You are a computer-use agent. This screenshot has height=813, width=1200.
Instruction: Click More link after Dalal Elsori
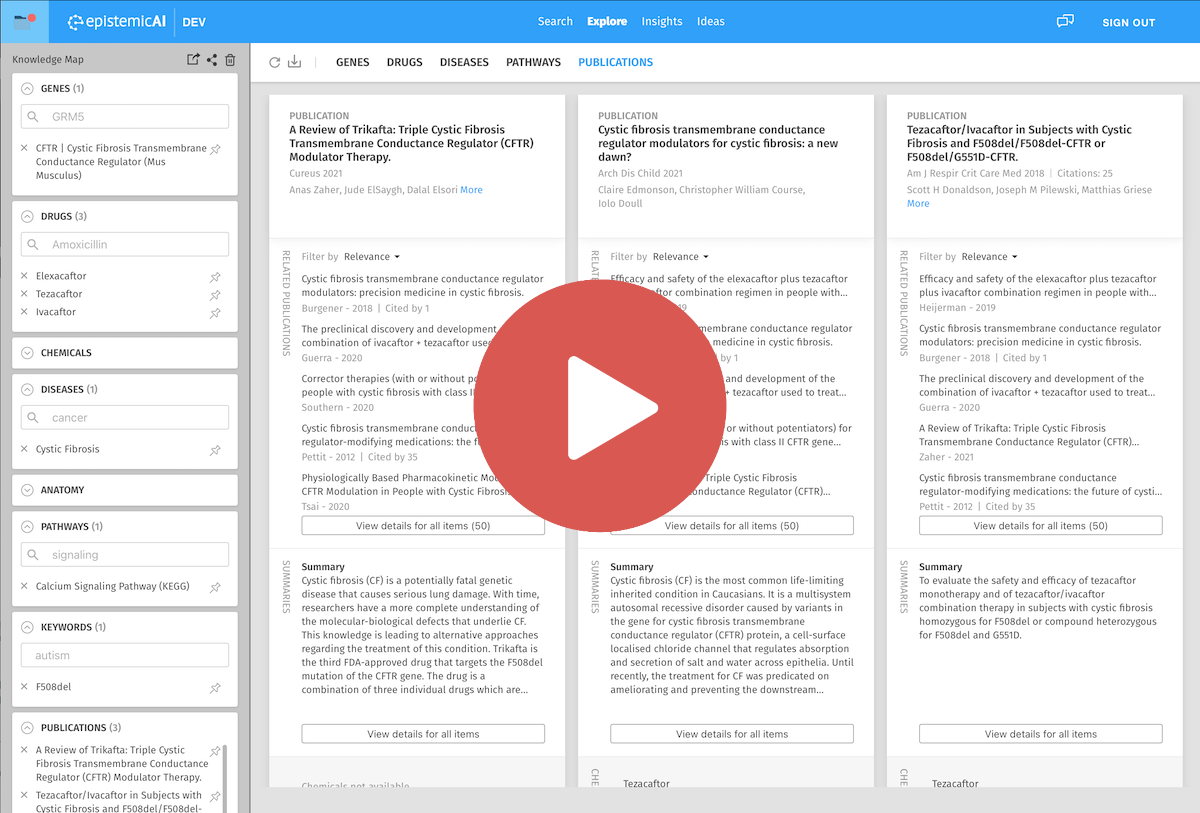(471, 190)
